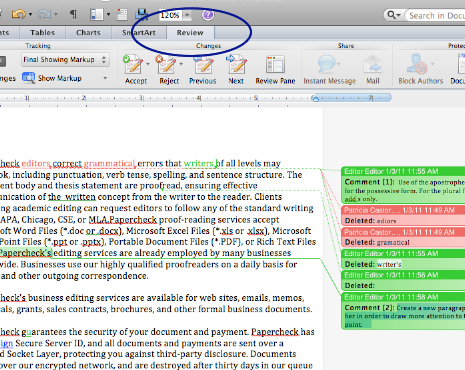Click 'Secure Server ID' in the document
Screen dimensions: 465x370
pos(49,343)
